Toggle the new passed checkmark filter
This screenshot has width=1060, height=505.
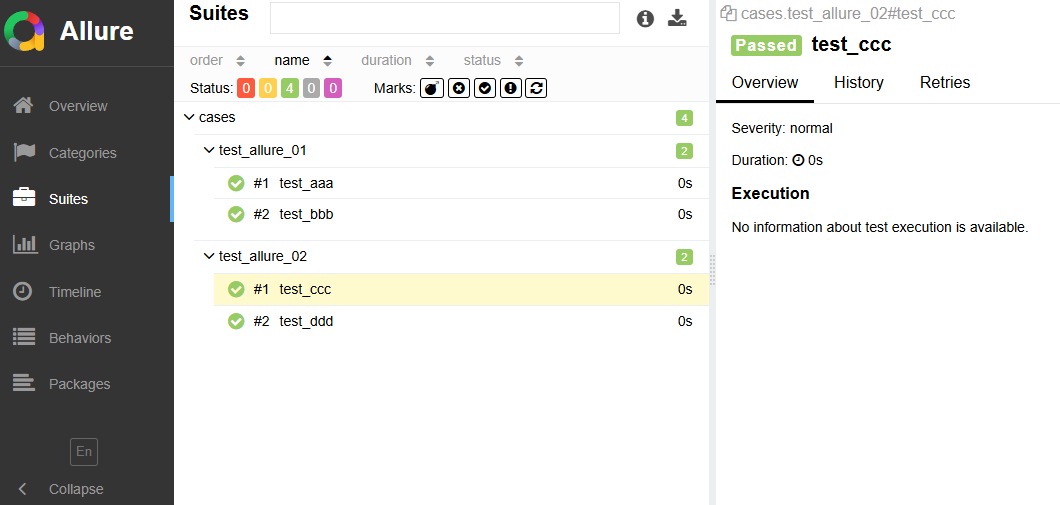pos(485,88)
